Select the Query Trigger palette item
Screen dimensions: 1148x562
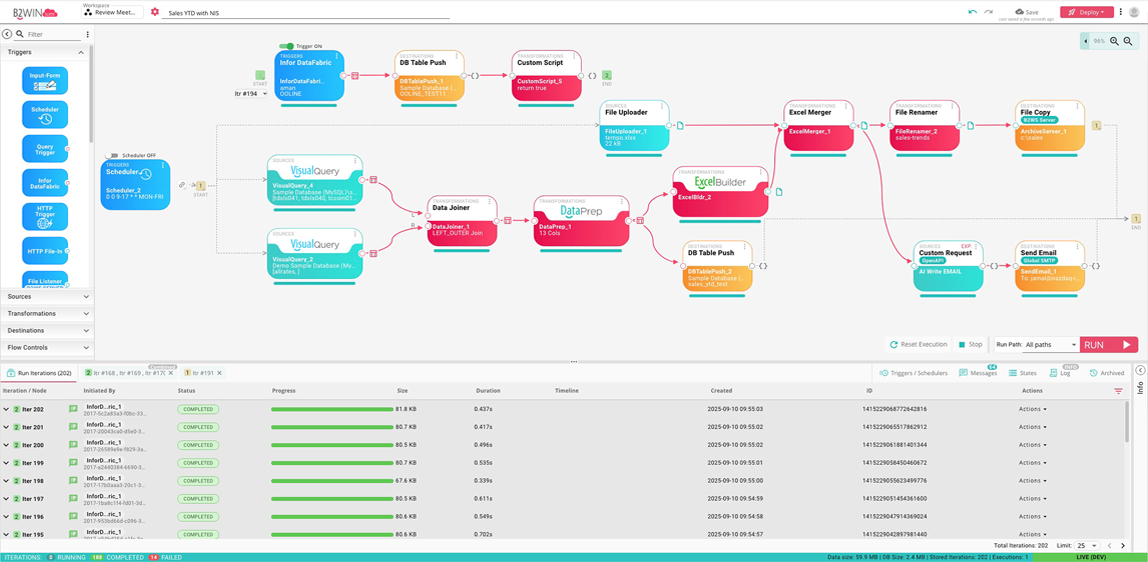[45, 149]
